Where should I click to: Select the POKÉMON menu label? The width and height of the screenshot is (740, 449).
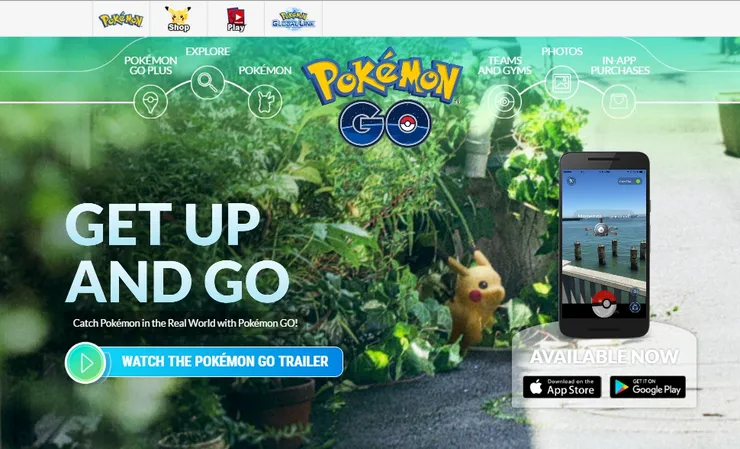pos(265,70)
